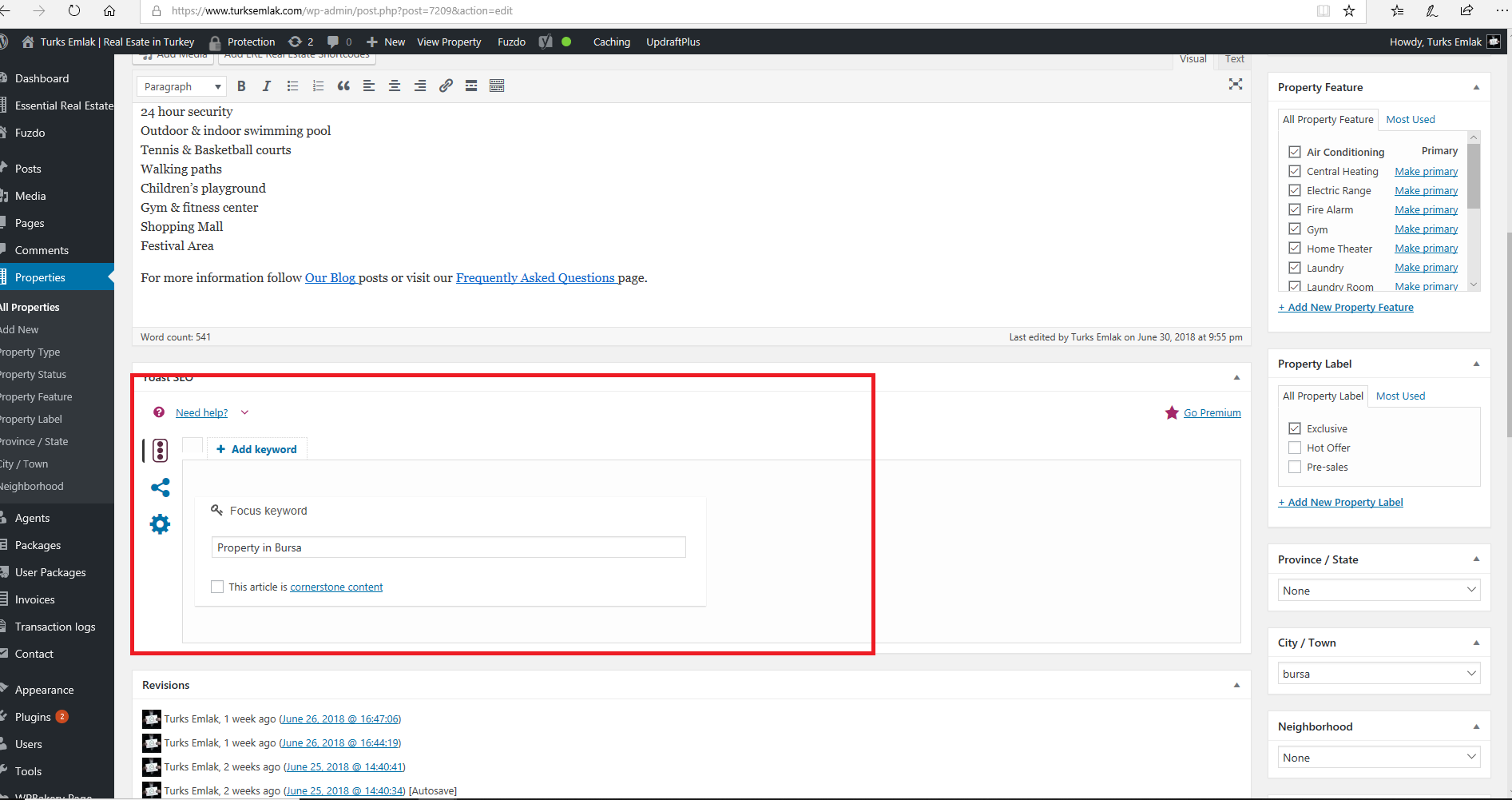Toggle bold formatting in the editor
Screen dimensions: 1512x800
click(x=241, y=86)
